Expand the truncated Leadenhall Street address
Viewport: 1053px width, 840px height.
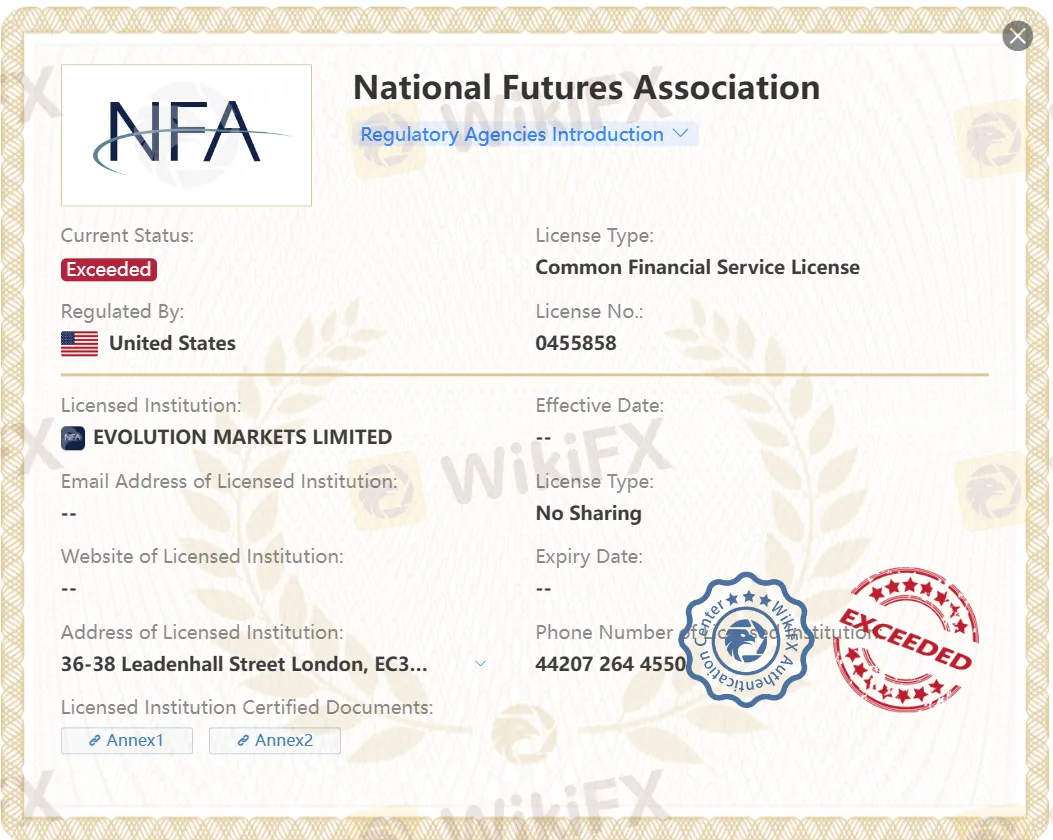point(480,663)
